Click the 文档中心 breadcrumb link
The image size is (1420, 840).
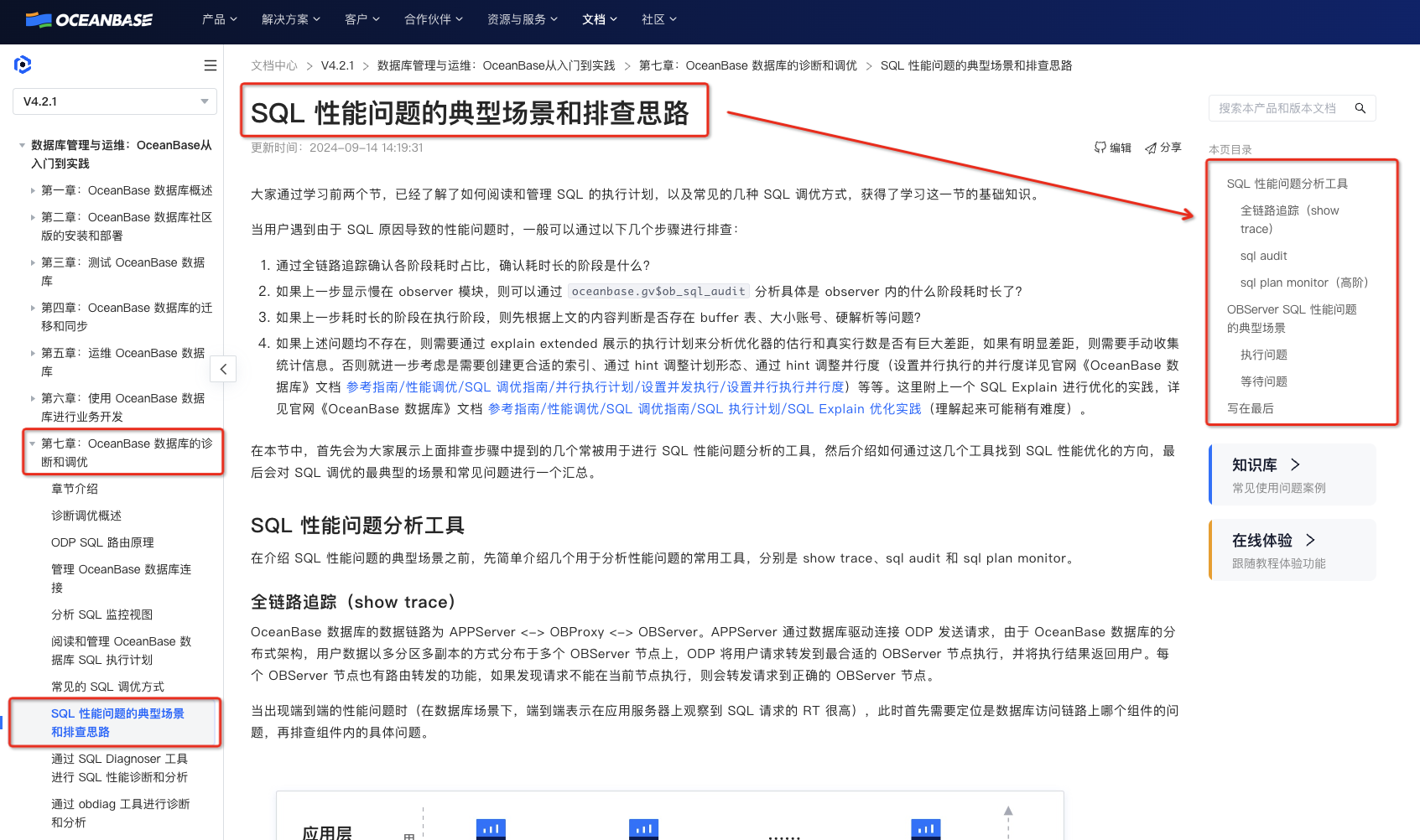point(273,65)
